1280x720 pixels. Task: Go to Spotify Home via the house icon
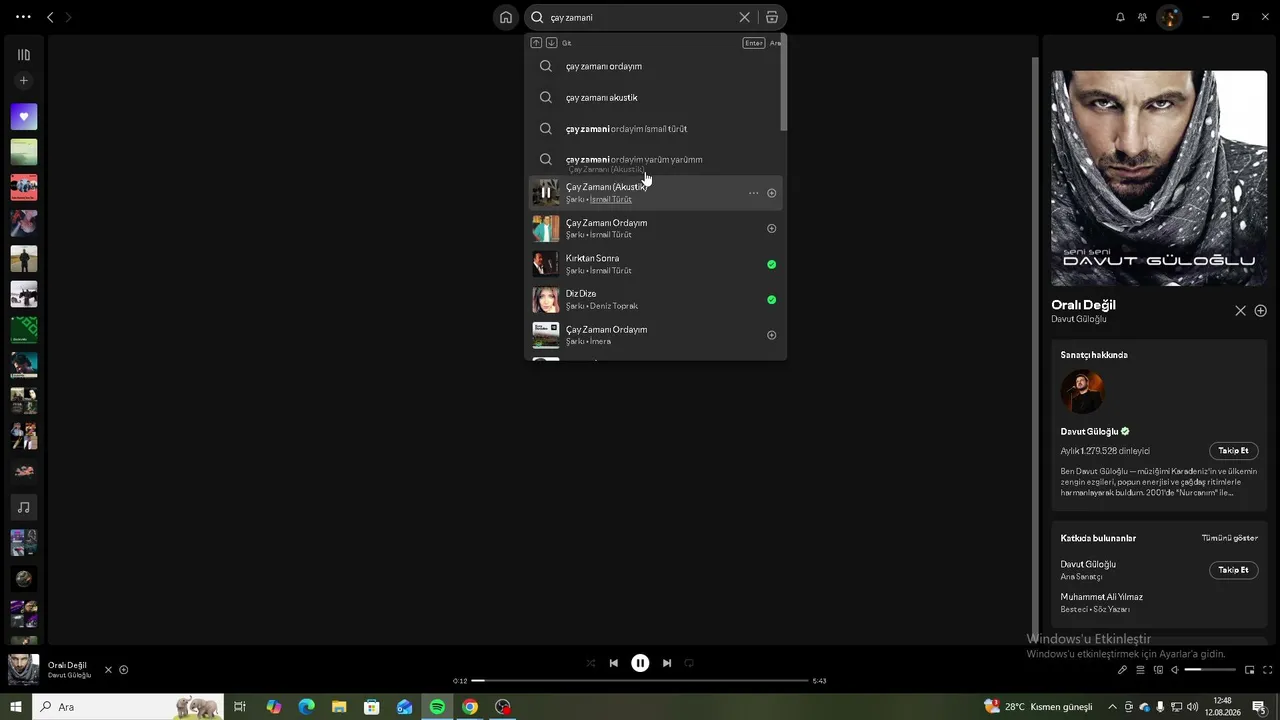click(506, 17)
